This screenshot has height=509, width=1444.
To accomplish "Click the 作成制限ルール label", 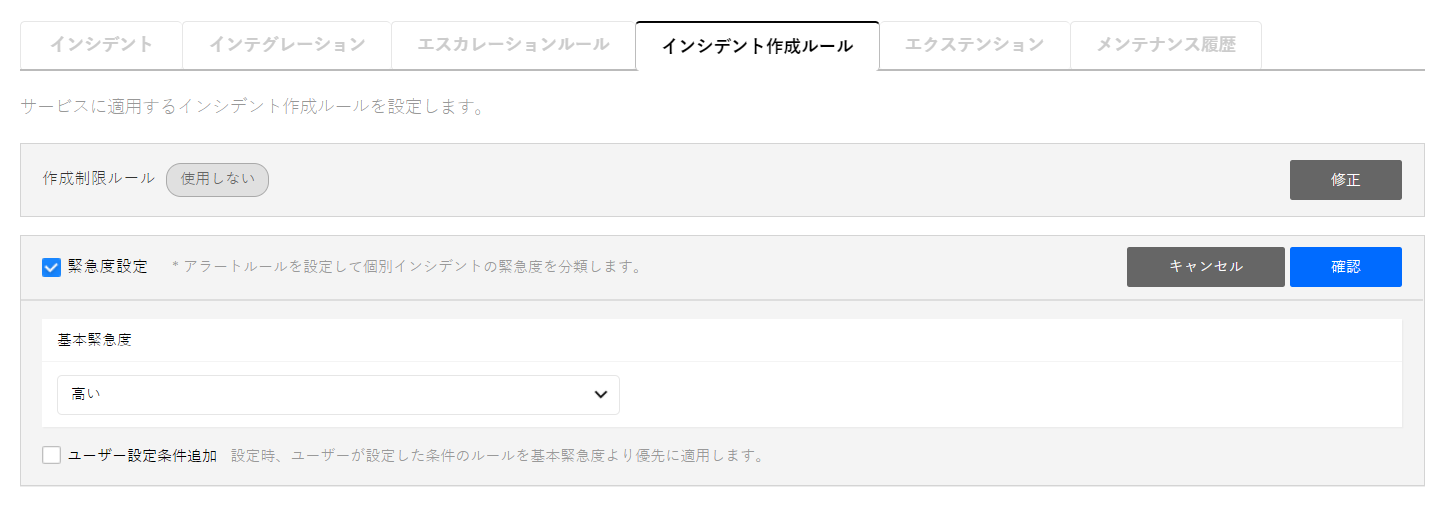I will [x=99, y=179].
